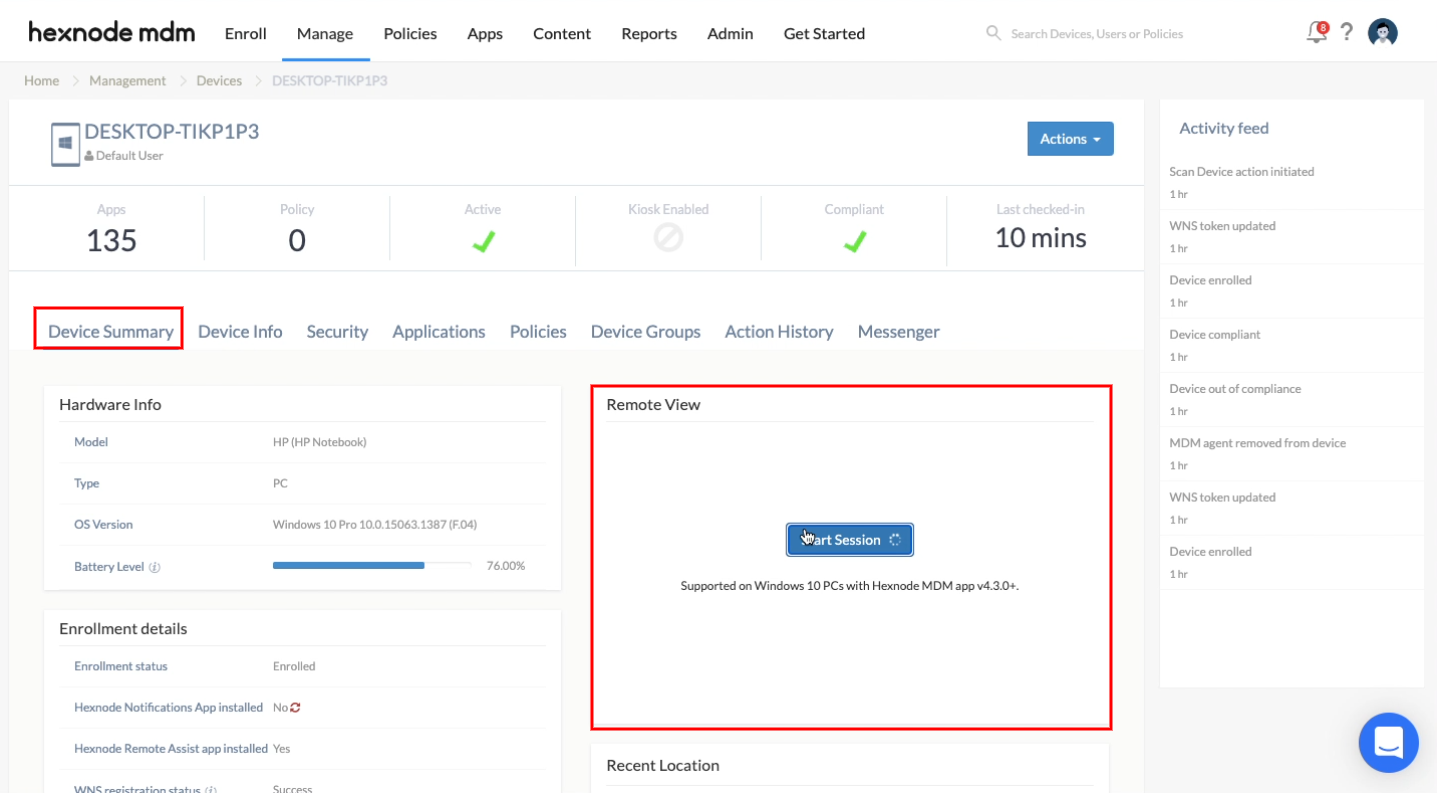Click the Last checked-in 10 mins value
Image resolution: width=1437 pixels, height=793 pixels.
click(x=1040, y=238)
